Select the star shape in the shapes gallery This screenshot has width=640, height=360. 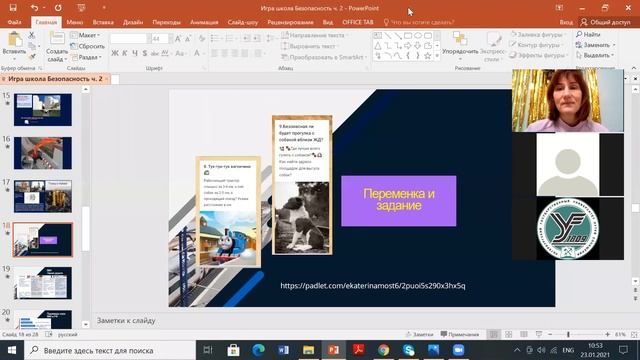(x=427, y=56)
